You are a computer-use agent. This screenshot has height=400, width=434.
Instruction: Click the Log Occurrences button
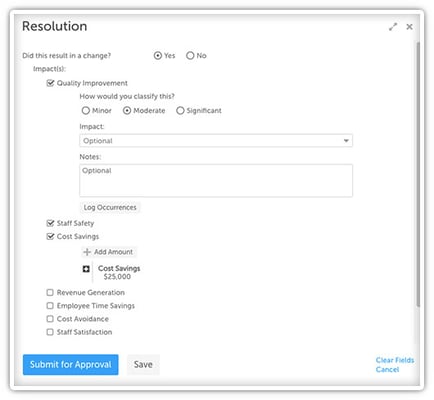(110, 207)
